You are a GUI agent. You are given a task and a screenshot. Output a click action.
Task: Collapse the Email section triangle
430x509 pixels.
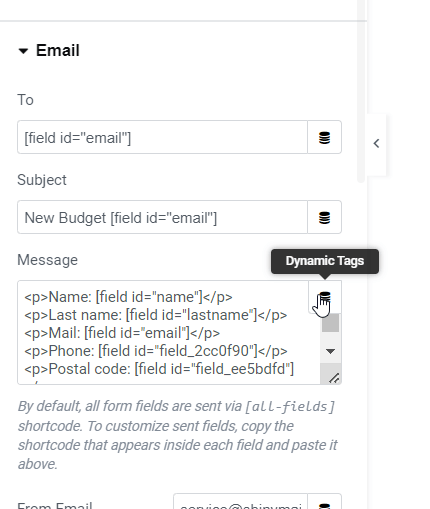[x=23, y=51]
